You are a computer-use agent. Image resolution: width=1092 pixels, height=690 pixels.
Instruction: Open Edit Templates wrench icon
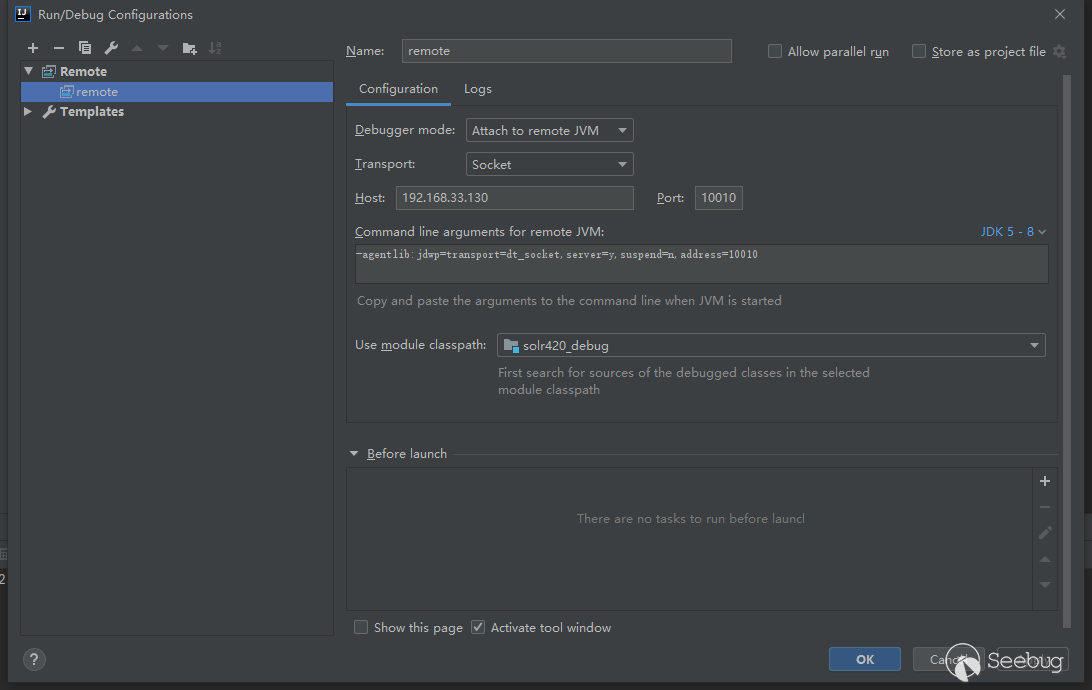pos(111,48)
